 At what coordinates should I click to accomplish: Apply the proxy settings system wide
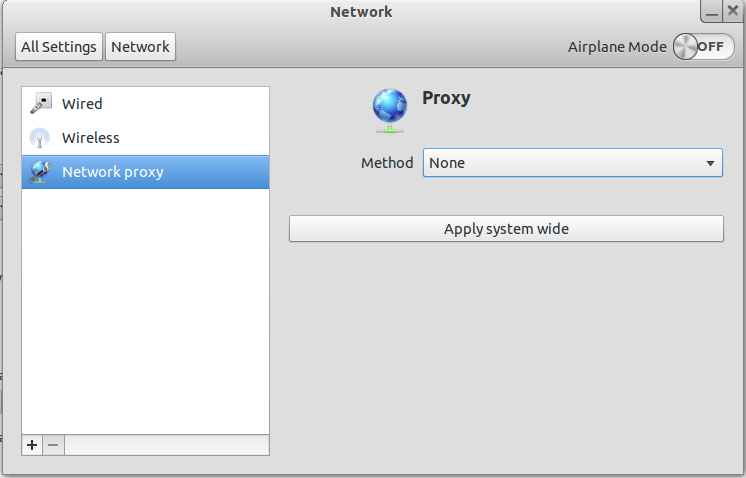tap(506, 229)
